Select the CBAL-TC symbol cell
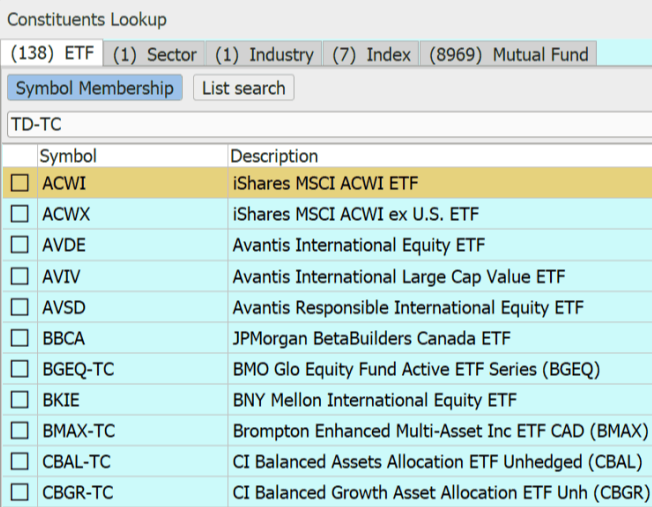 (132, 462)
